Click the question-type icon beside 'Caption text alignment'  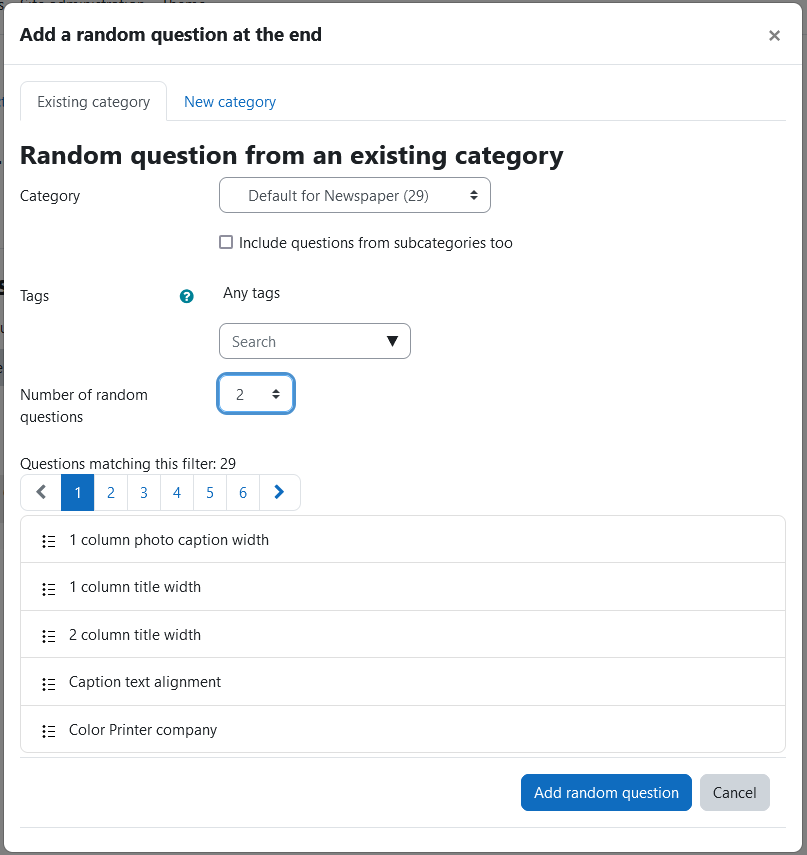[x=49, y=684]
